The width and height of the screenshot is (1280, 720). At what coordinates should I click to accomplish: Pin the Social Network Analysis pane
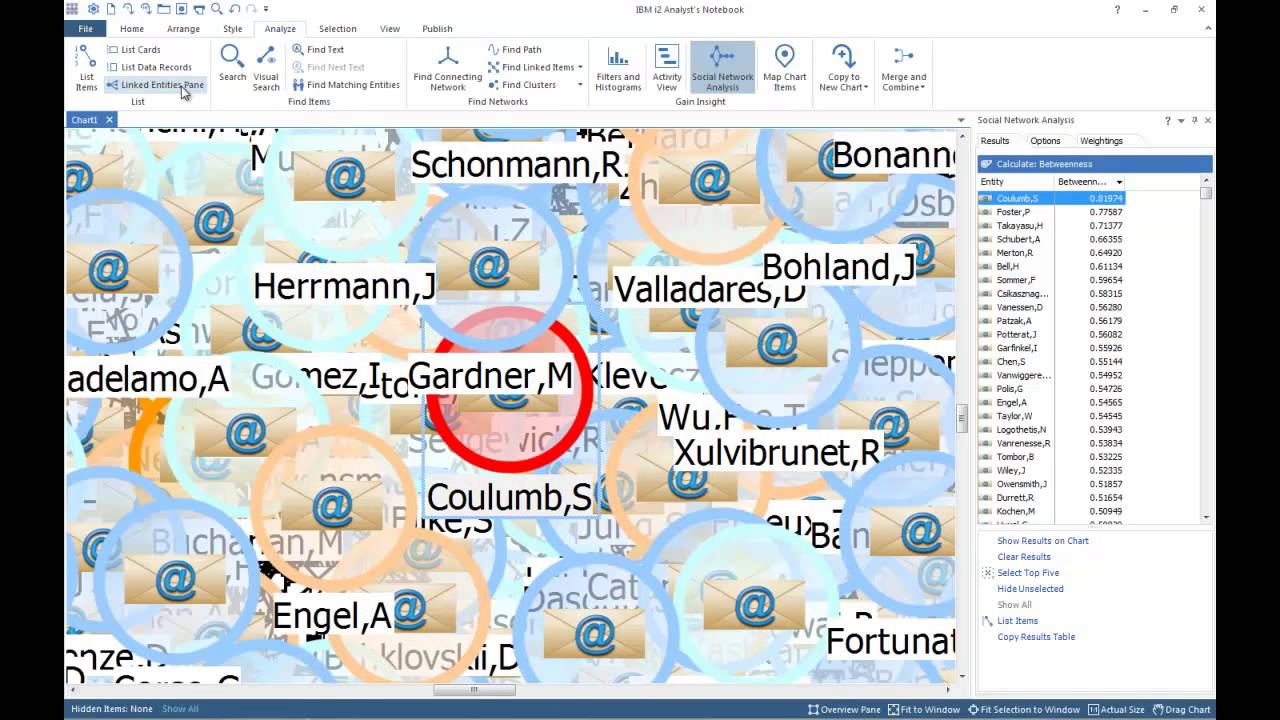(1194, 120)
